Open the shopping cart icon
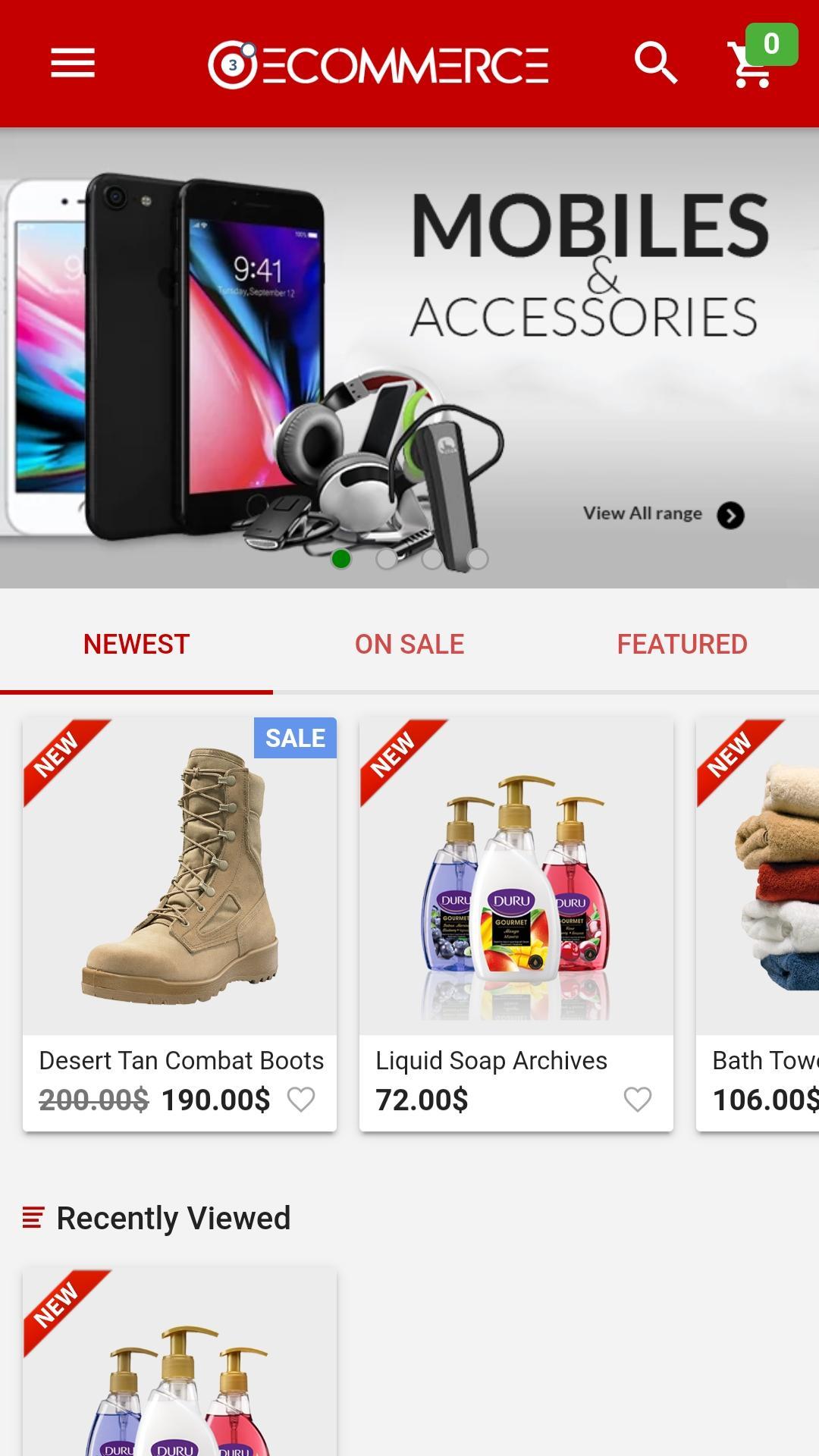This screenshot has height=1456, width=819. [x=751, y=65]
